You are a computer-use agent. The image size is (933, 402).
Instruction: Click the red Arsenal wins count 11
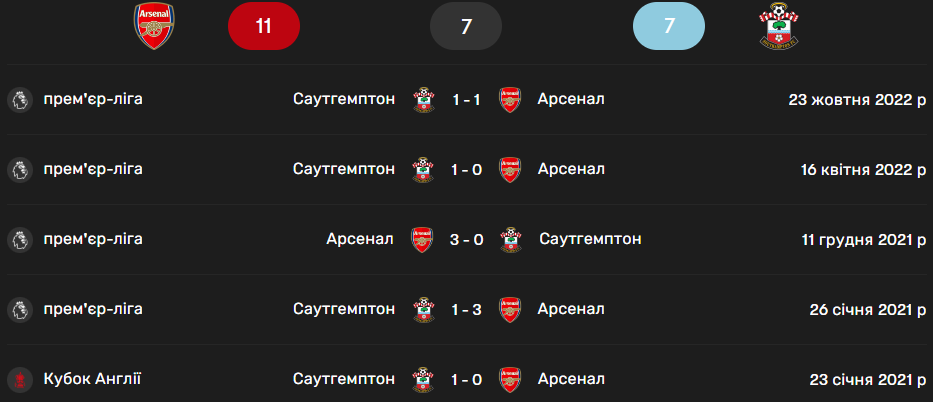264,27
